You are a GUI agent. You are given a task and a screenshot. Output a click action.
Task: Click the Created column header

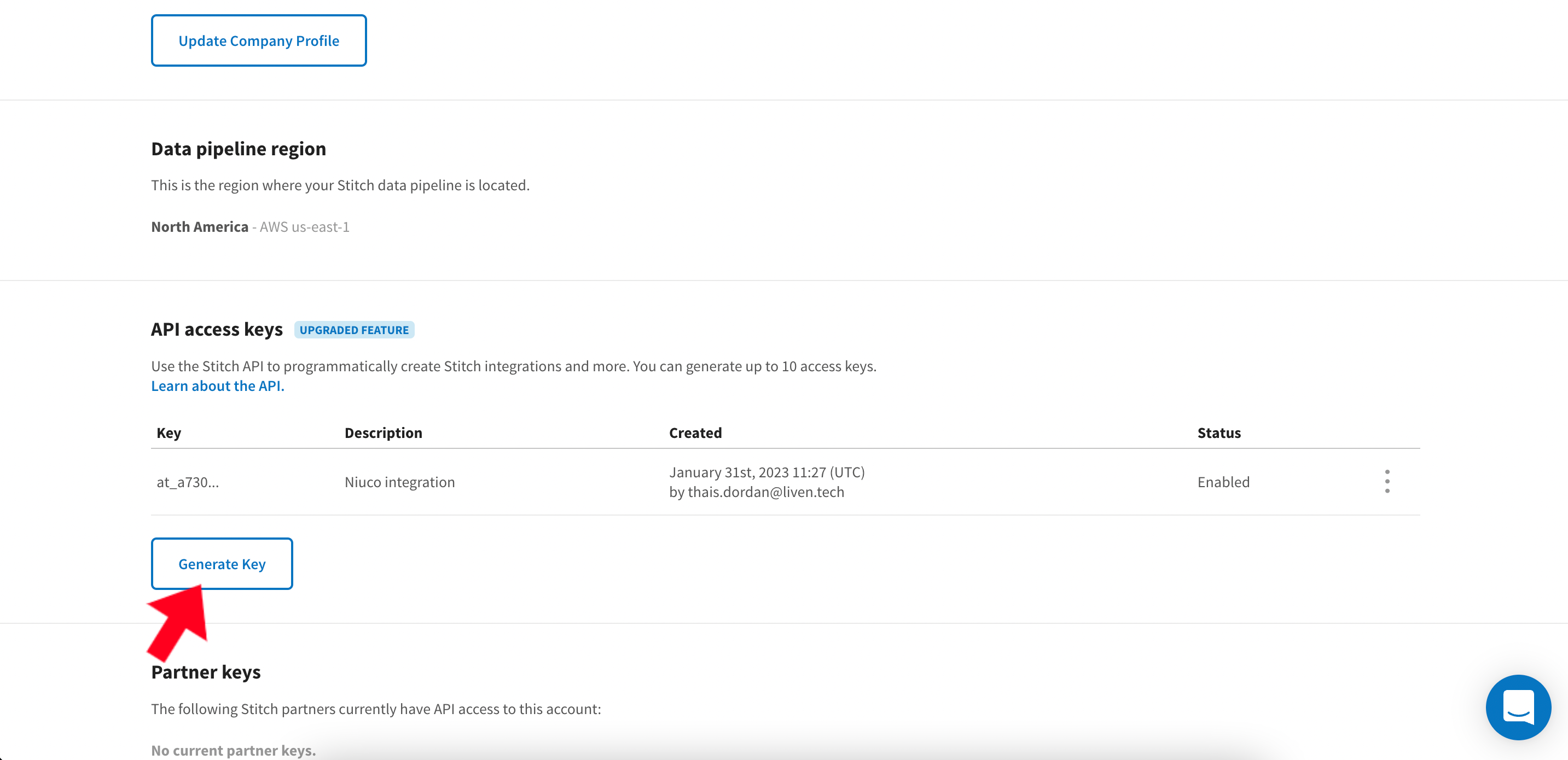695,432
